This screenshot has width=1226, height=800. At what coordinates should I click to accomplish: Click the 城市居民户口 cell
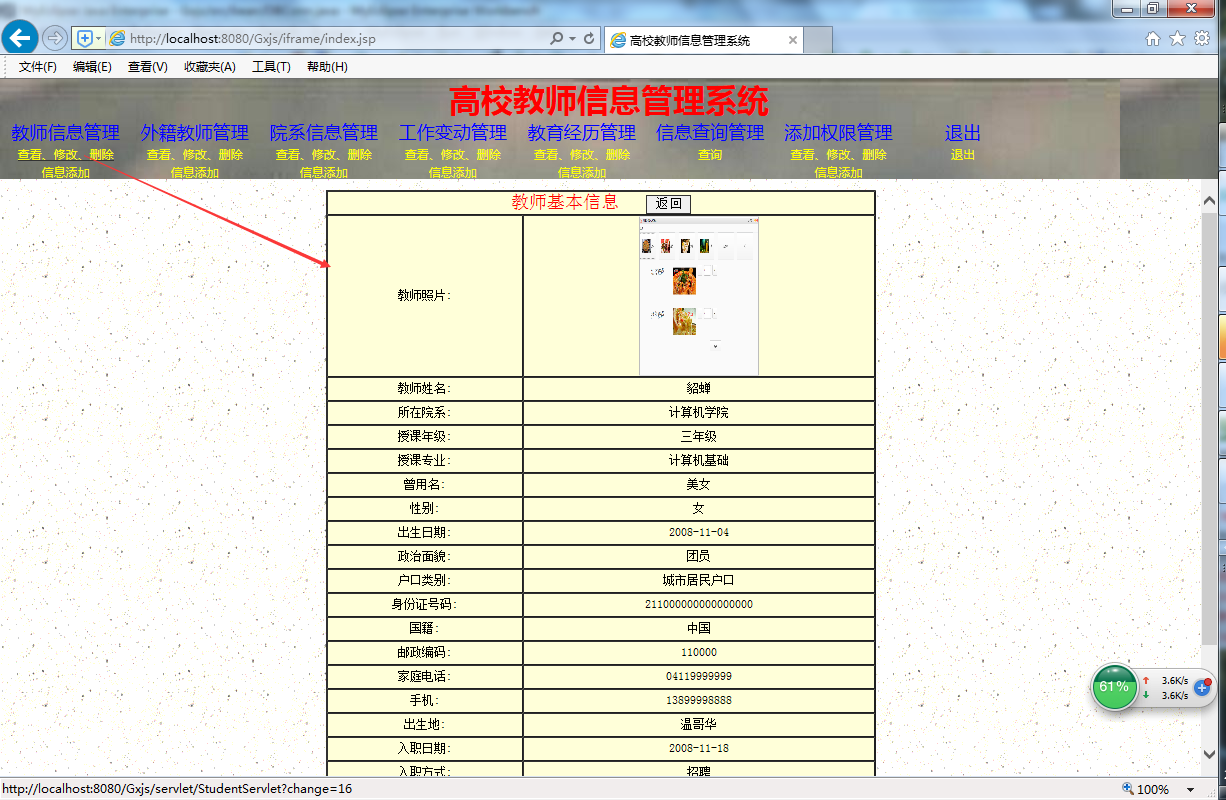click(x=699, y=581)
